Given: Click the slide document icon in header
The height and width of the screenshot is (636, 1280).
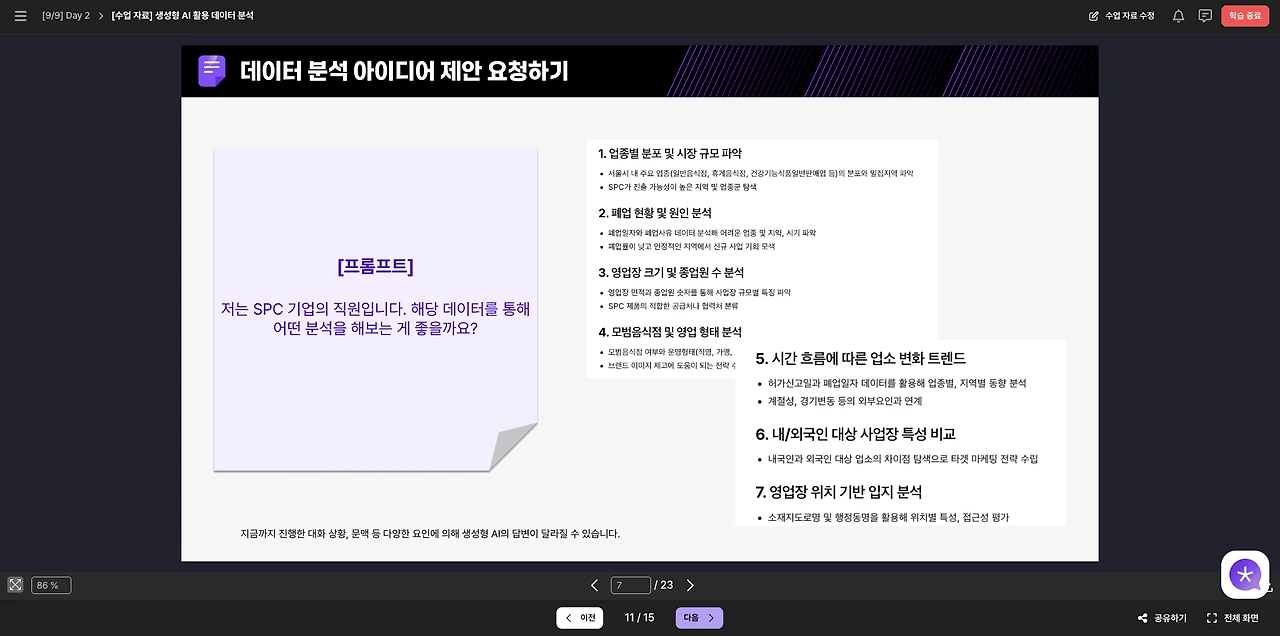Looking at the screenshot, I should pyautogui.click(x=212, y=71).
